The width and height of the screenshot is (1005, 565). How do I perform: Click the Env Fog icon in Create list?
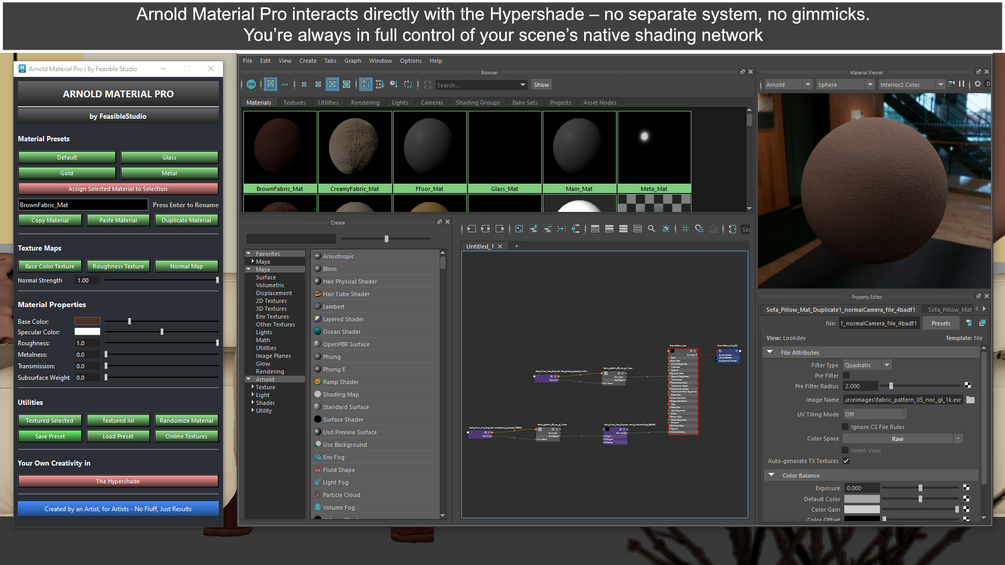pyautogui.click(x=317, y=457)
